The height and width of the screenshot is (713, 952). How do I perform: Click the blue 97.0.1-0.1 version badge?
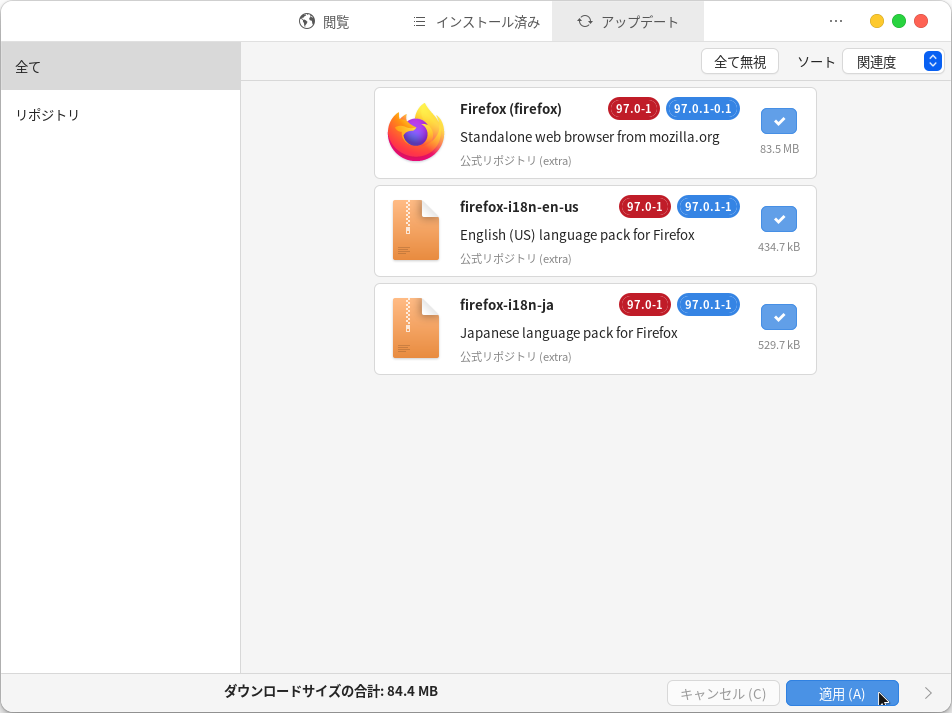(x=702, y=109)
